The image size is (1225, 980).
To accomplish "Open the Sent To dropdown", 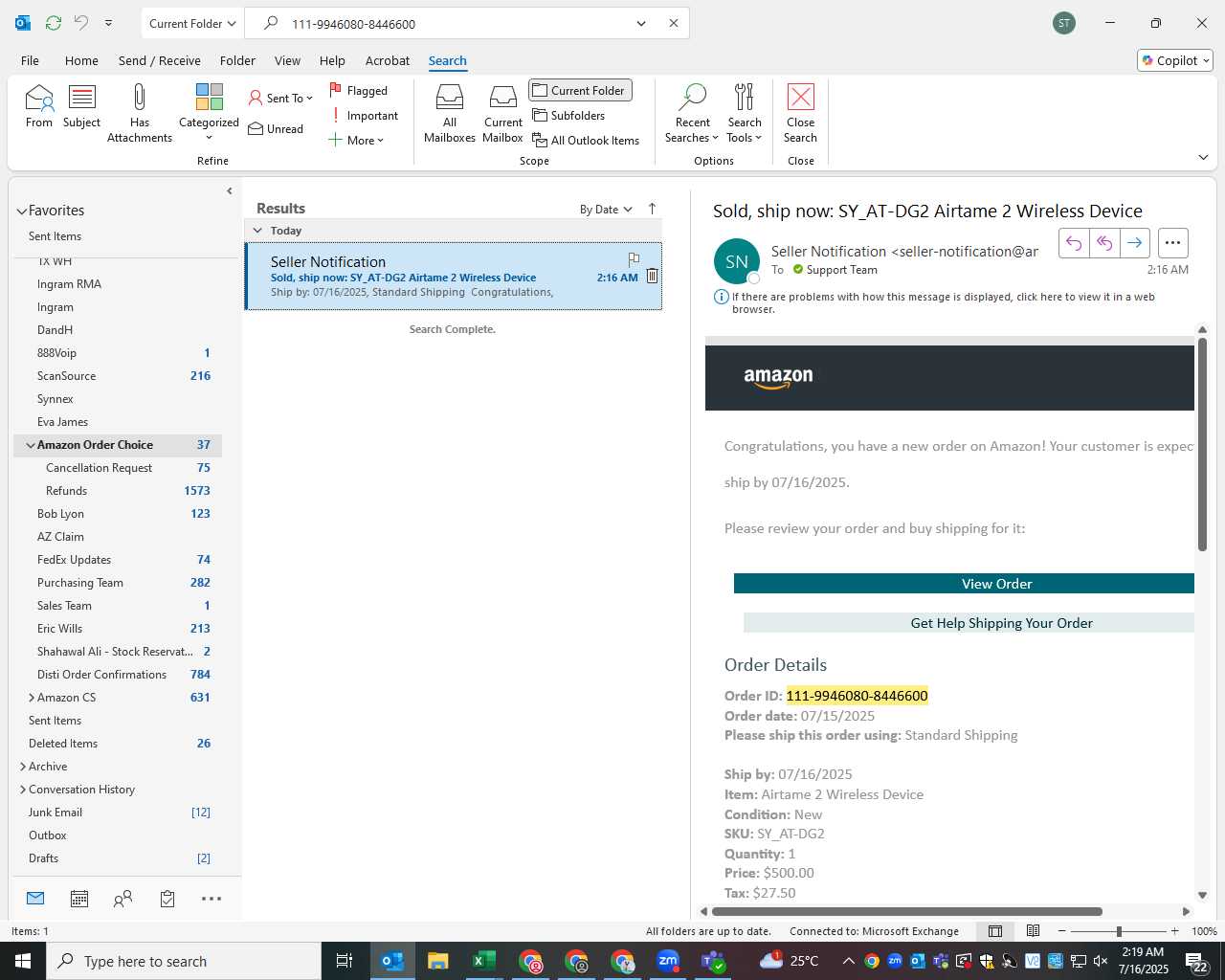I will tap(280, 99).
